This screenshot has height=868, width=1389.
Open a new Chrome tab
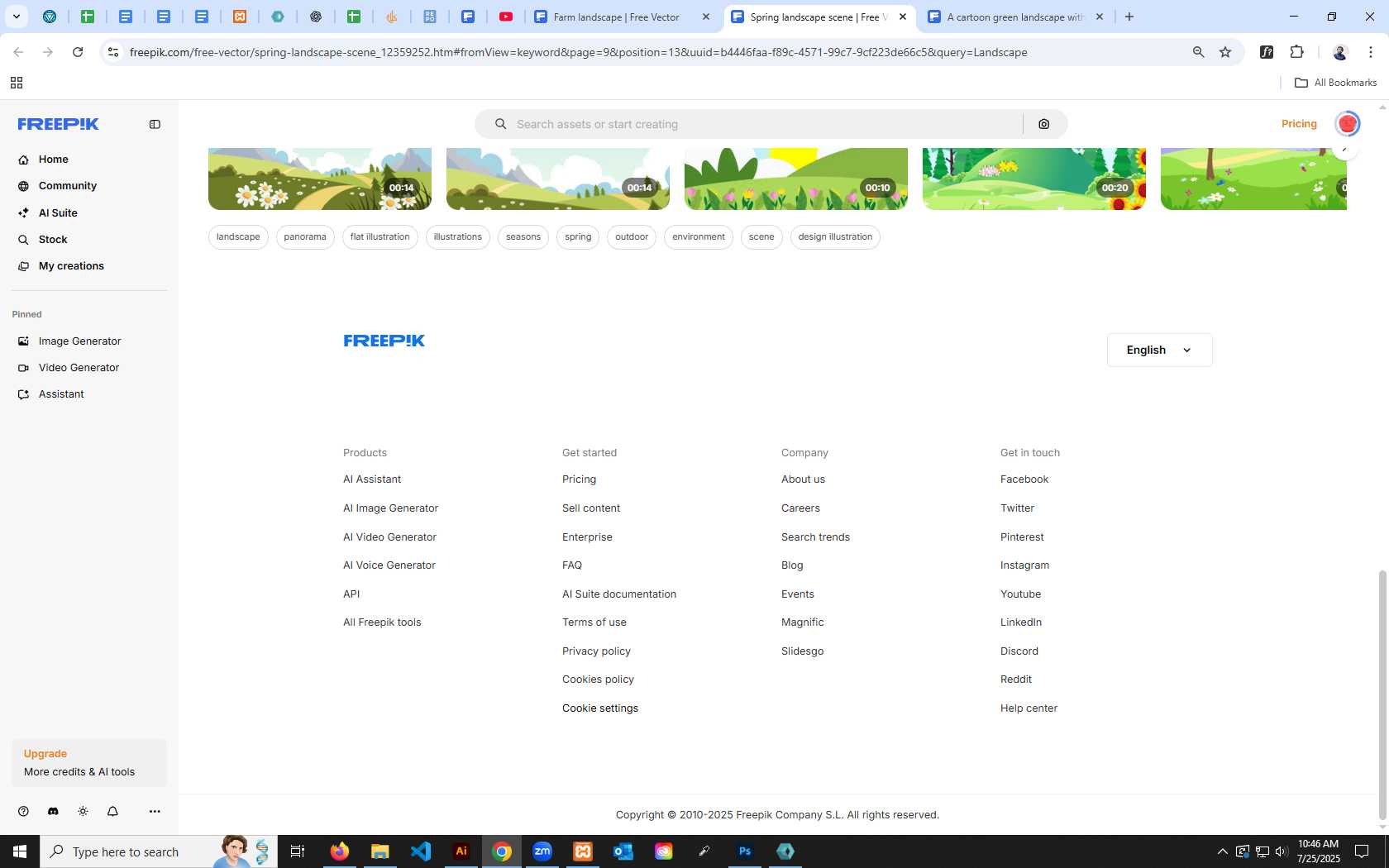[1129, 17]
